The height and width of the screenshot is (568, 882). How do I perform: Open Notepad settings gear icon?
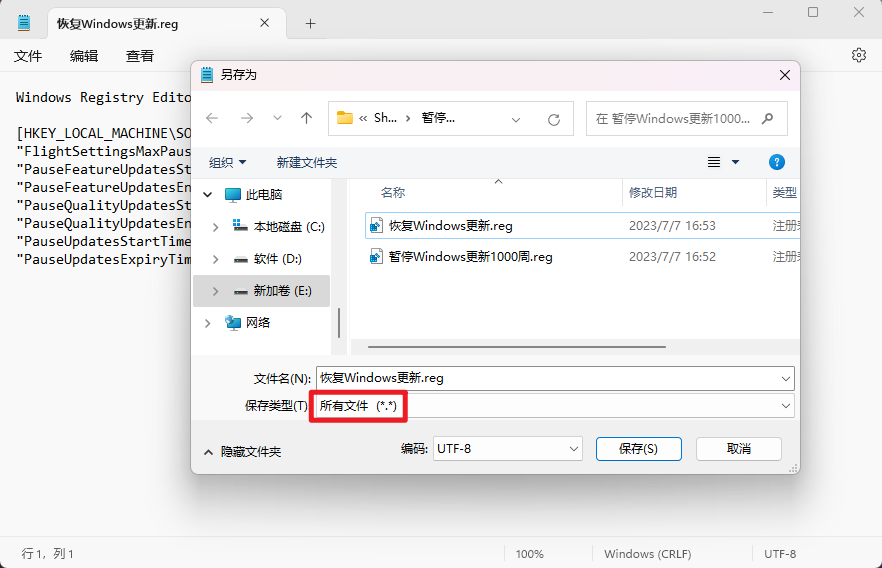tap(858, 55)
